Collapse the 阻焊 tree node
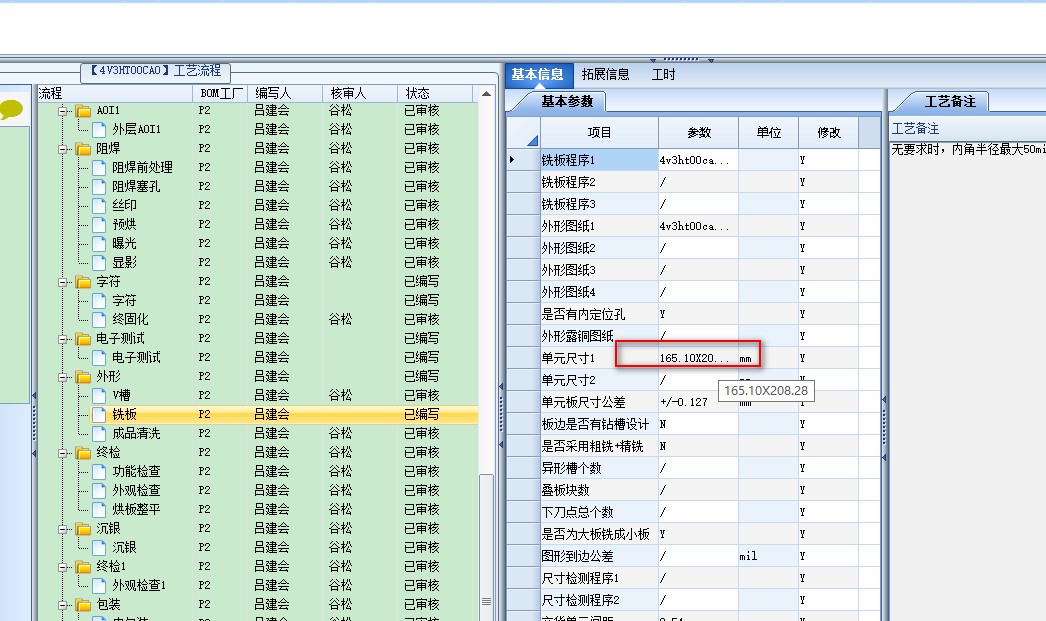The image size is (1046, 621). tap(63, 149)
